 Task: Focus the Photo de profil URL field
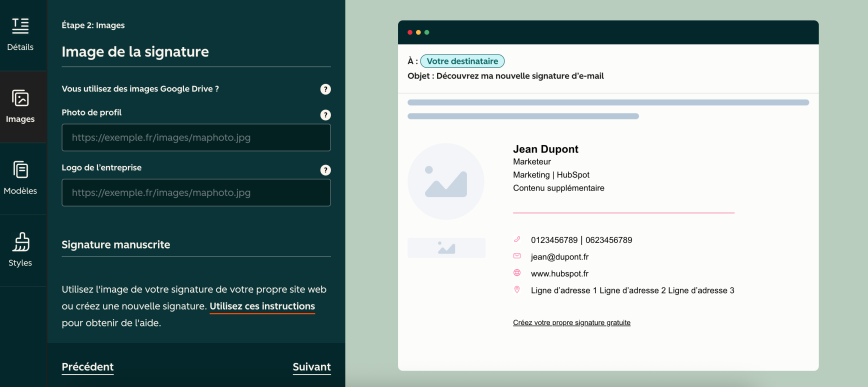196,137
